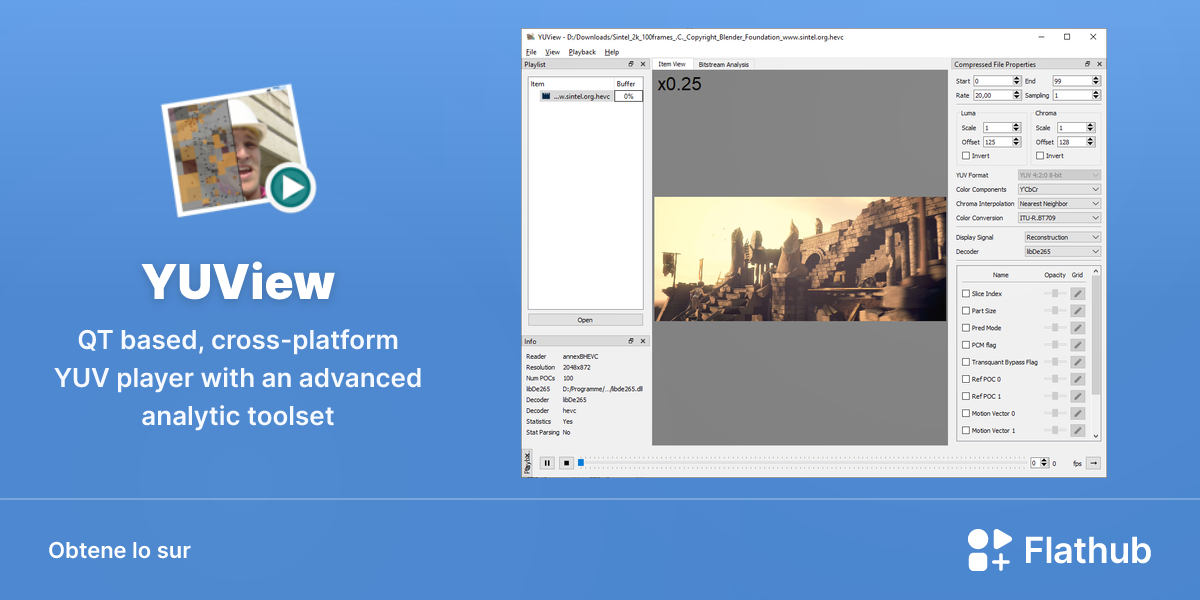The image size is (1200, 600).
Task: Edit the Transquant Bypass Flag pencil icon
Action: [x=1078, y=362]
